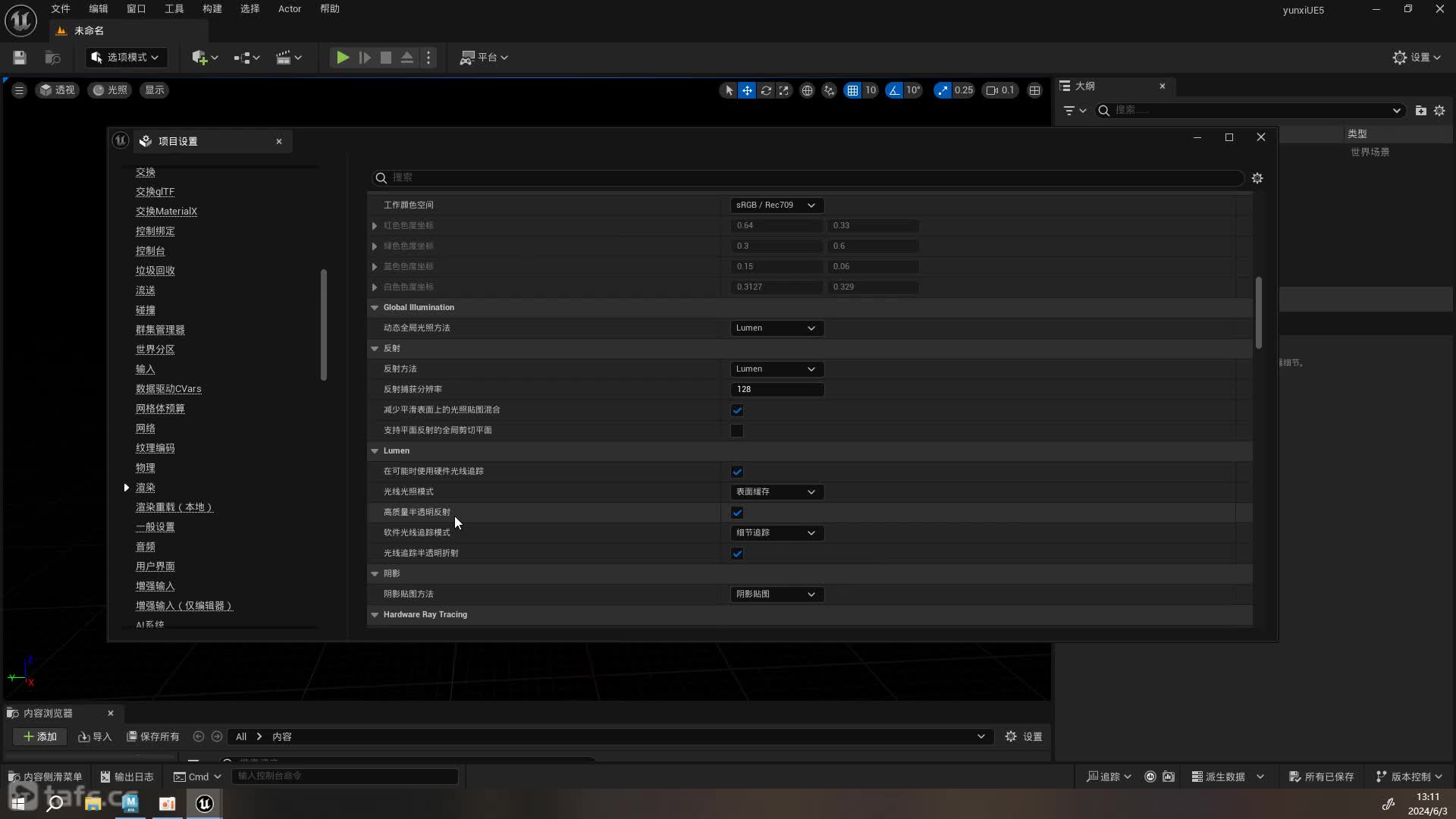Image resolution: width=1456 pixels, height=819 pixels.
Task: Toggle the world/local coordinate globe icon
Action: (807, 90)
